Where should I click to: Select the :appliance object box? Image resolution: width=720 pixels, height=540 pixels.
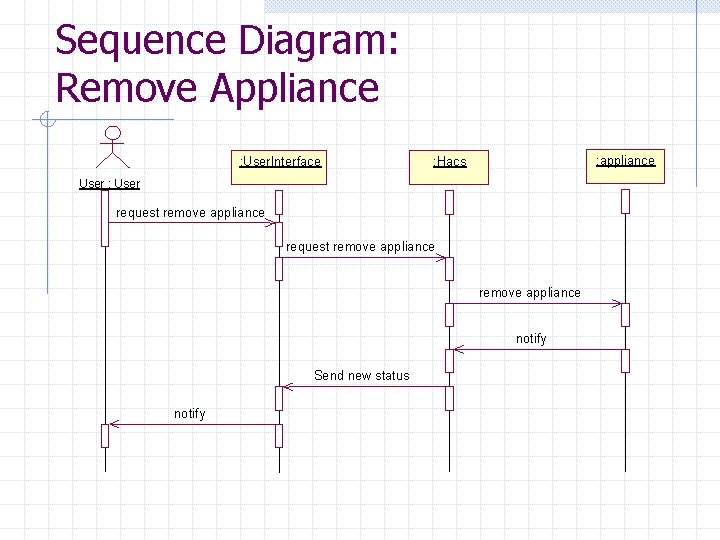point(625,166)
